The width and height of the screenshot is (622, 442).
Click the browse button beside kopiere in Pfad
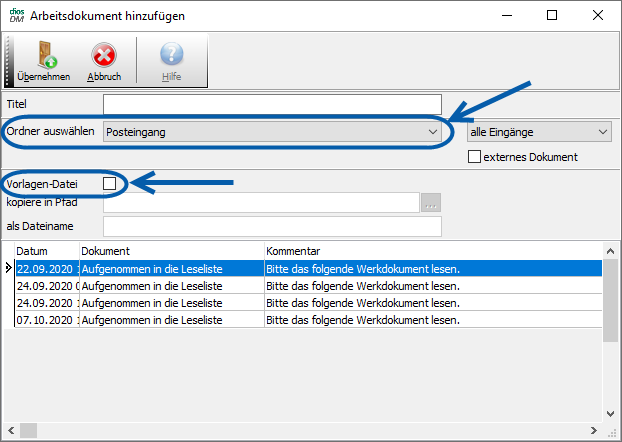coord(431,203)
